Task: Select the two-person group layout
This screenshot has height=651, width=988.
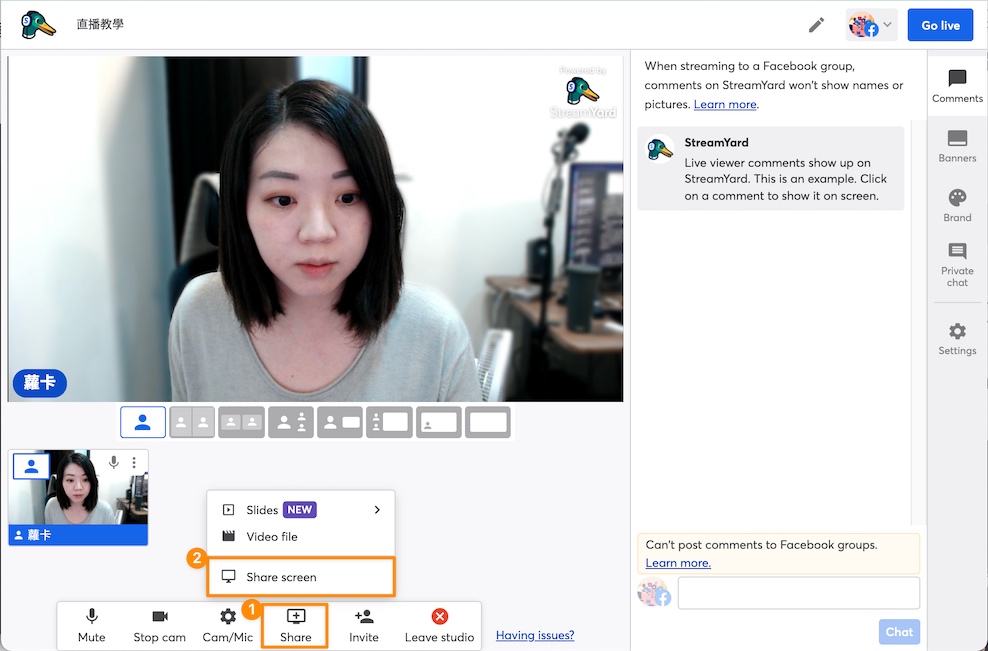Action: [241, 422]
